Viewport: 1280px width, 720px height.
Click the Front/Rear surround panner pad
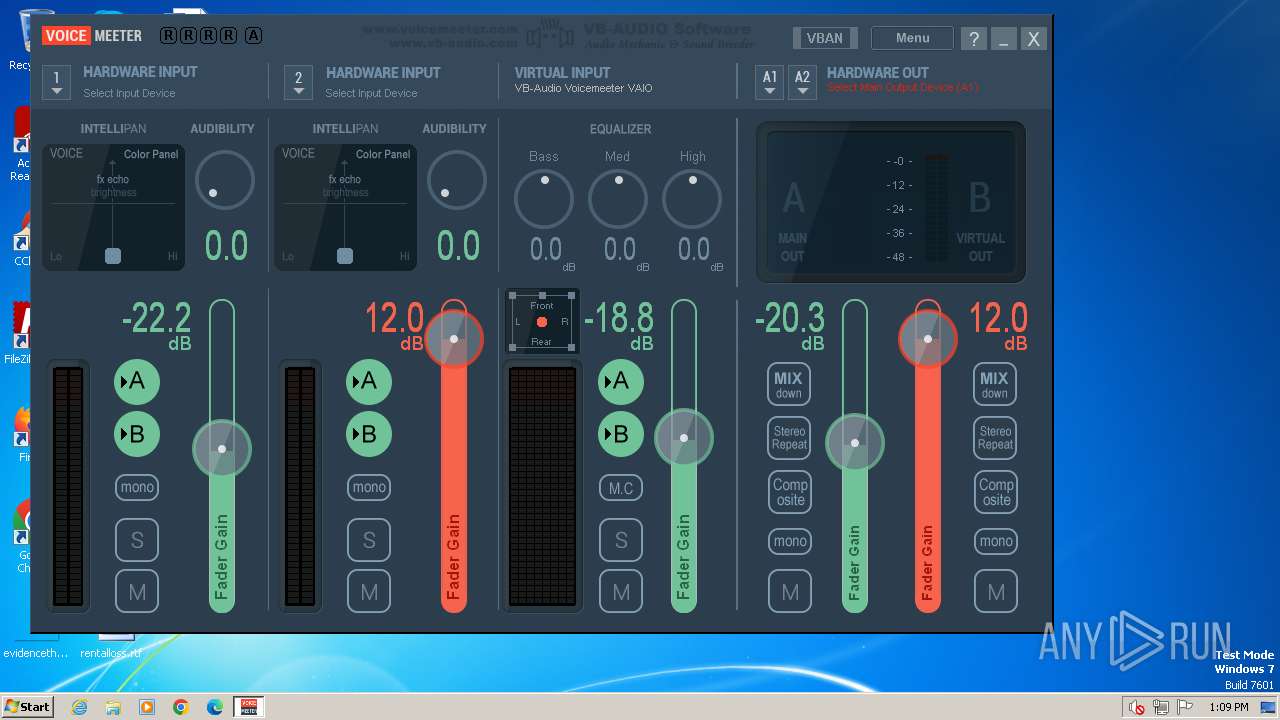[541, 322]
